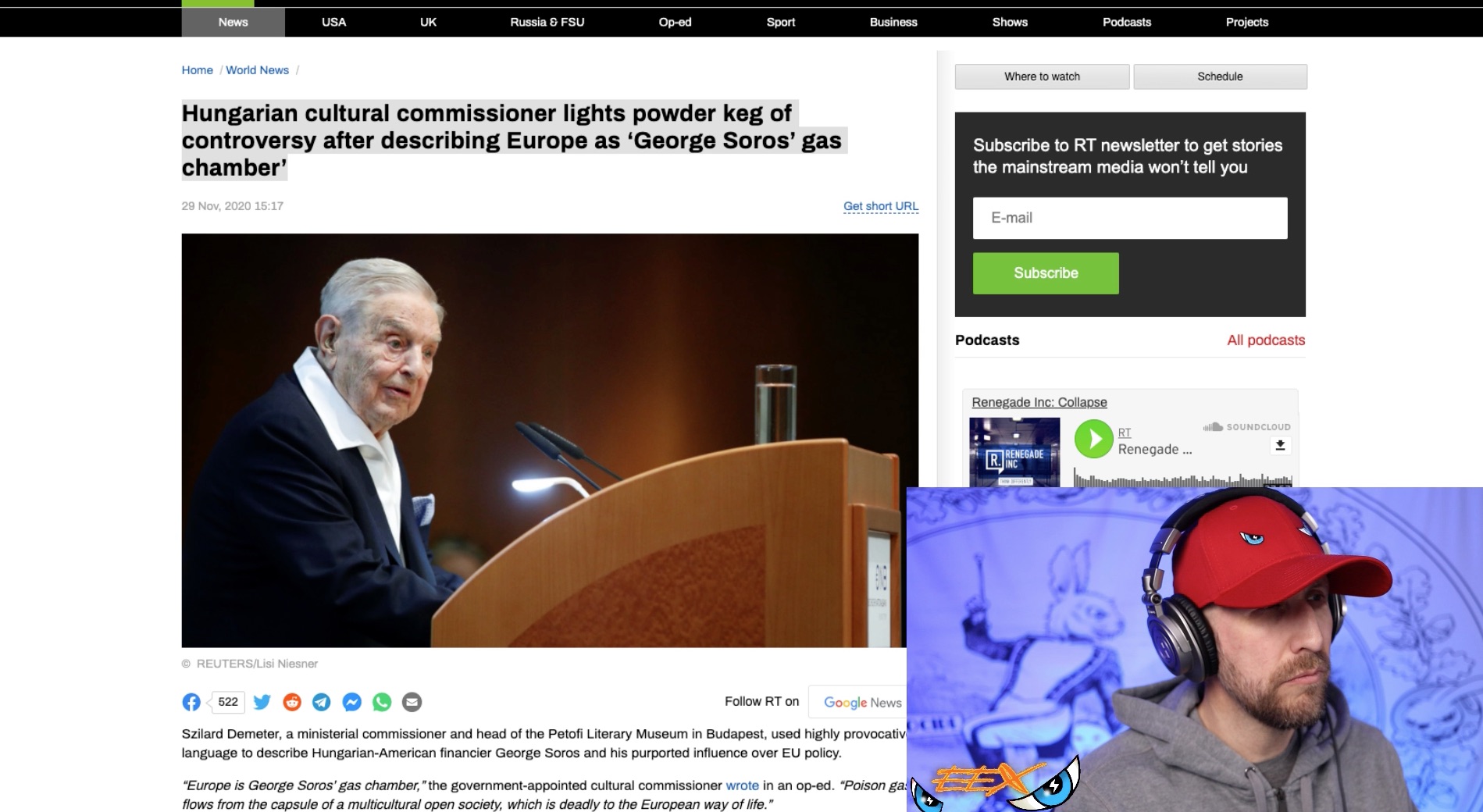Share via Facebook Messenger icon
1483x812 pixels.
(x=352, y=702)
